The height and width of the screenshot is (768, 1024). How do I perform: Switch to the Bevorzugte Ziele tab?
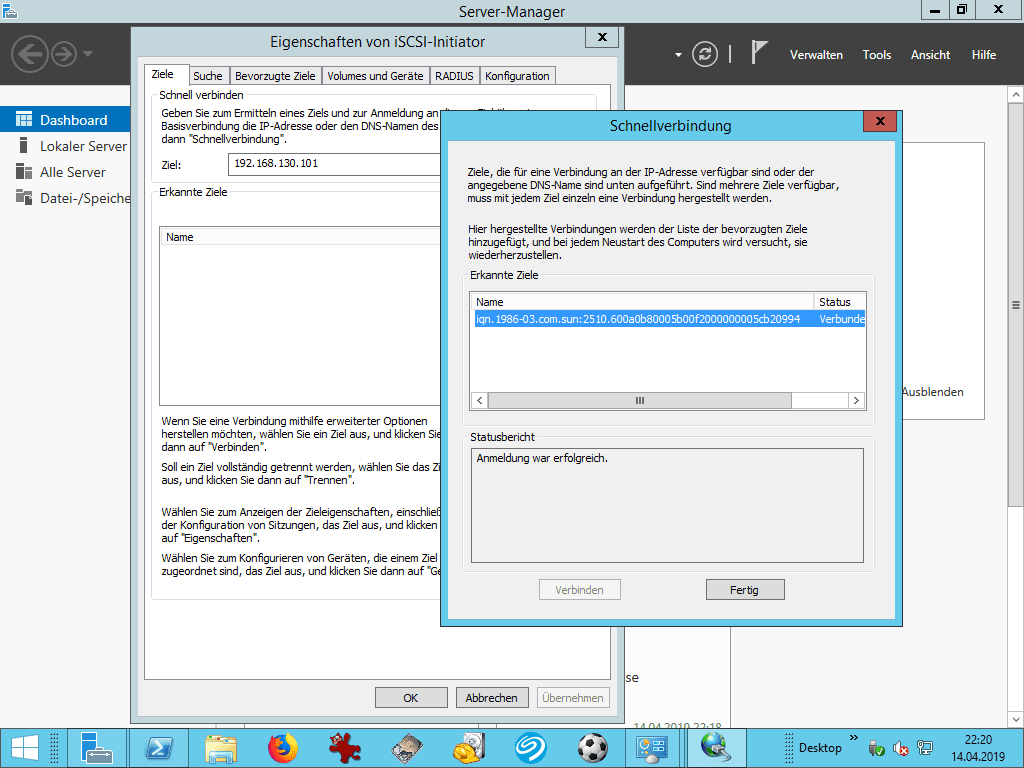[275, 76]
